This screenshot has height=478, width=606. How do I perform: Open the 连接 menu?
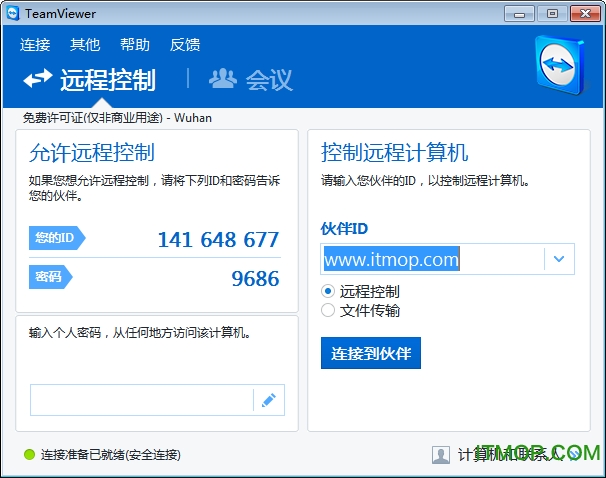[35, 44]
